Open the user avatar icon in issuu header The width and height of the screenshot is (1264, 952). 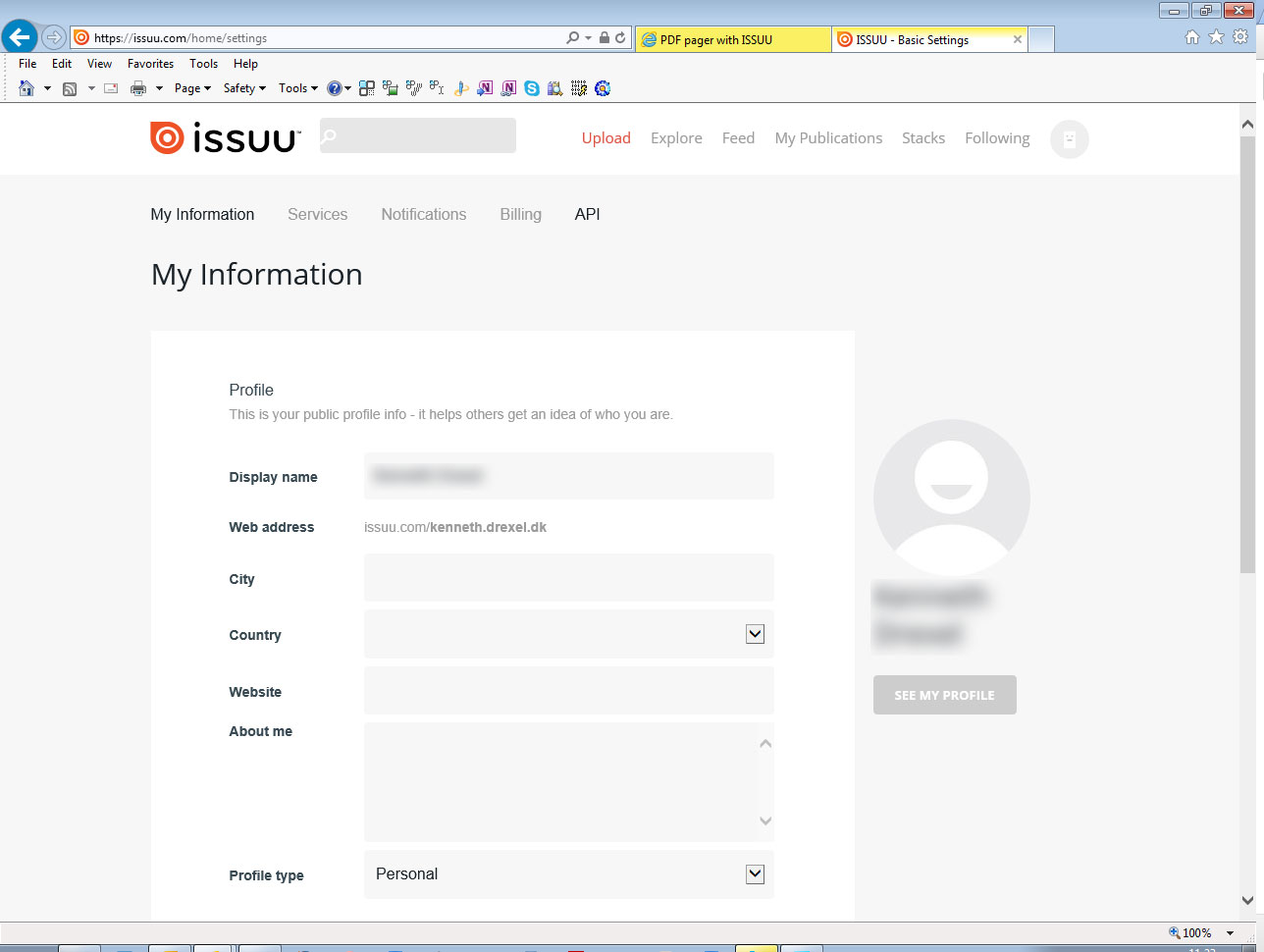pos(1070,138)
